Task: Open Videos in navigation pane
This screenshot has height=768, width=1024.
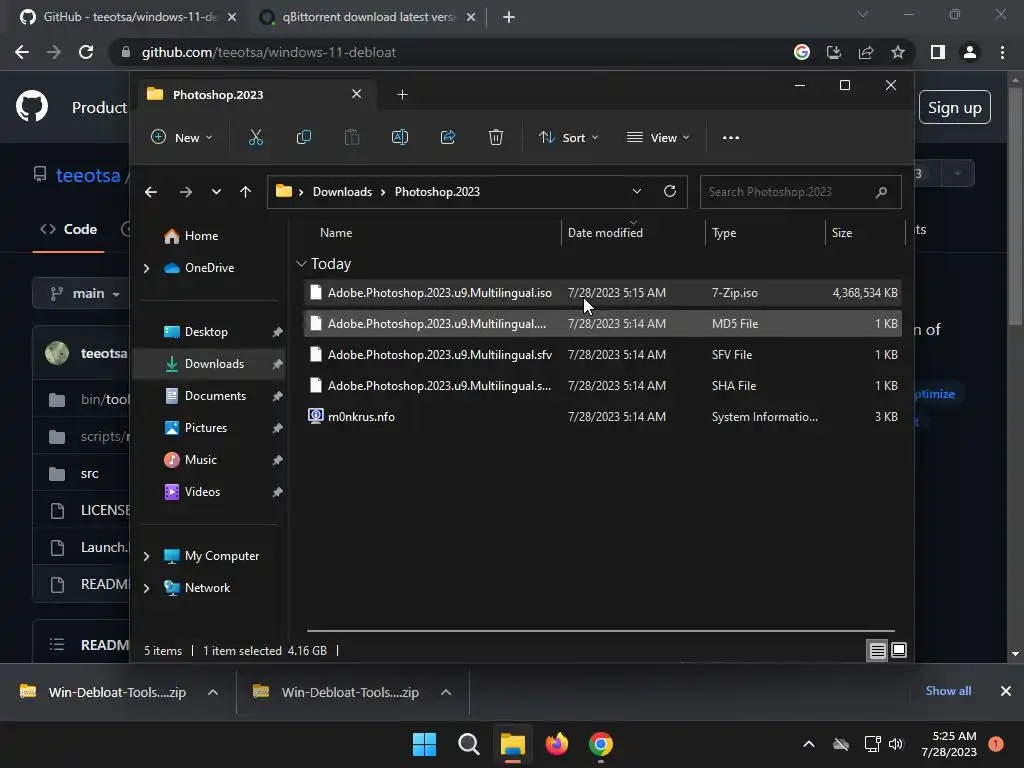Action: click(208, 492)
